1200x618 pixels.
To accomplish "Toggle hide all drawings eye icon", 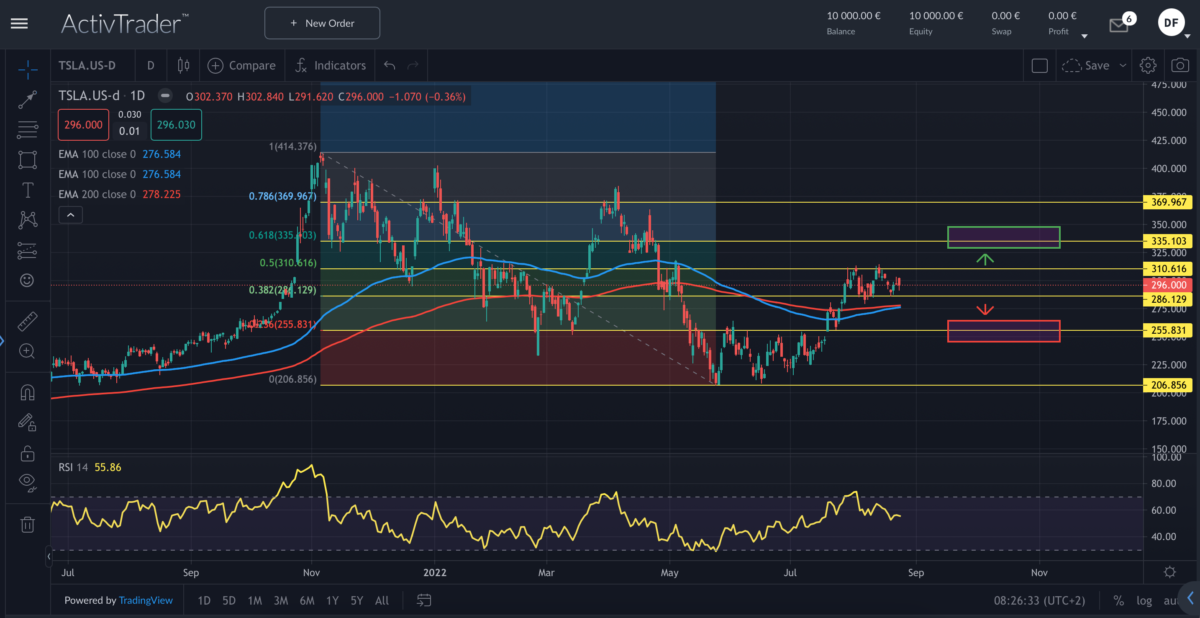I will (28, 482).
